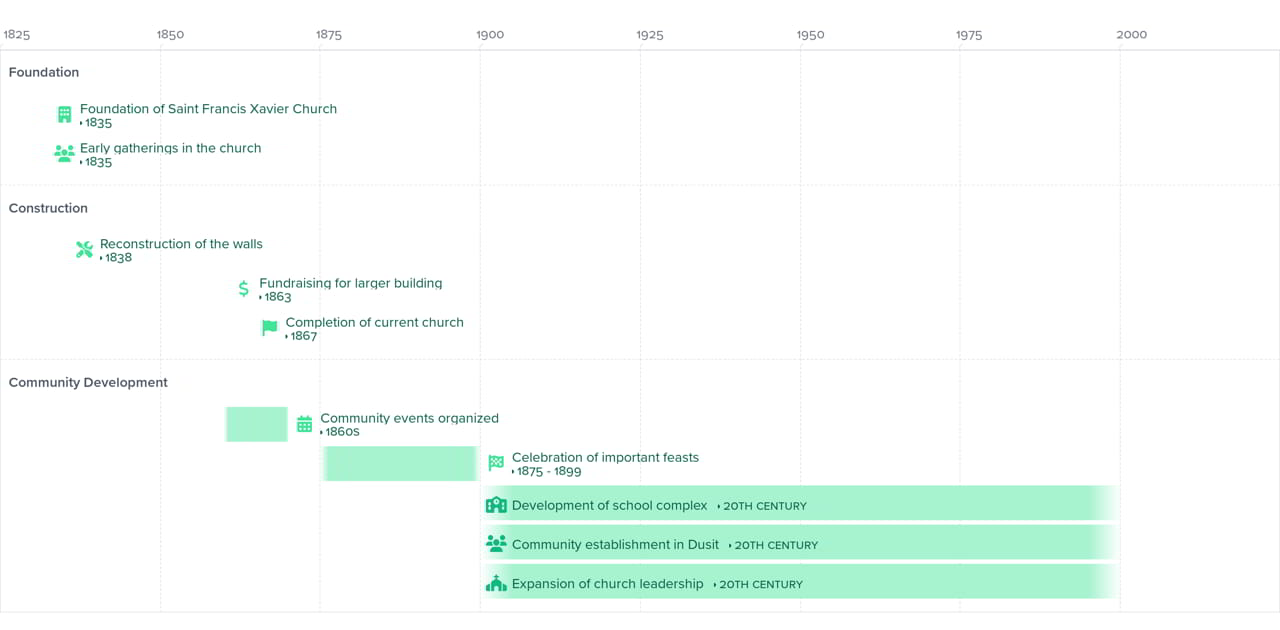The image size is (1280, 630).
Task: Click the church icon on leadership expansion bar
Action: click(x=496, y=583)
